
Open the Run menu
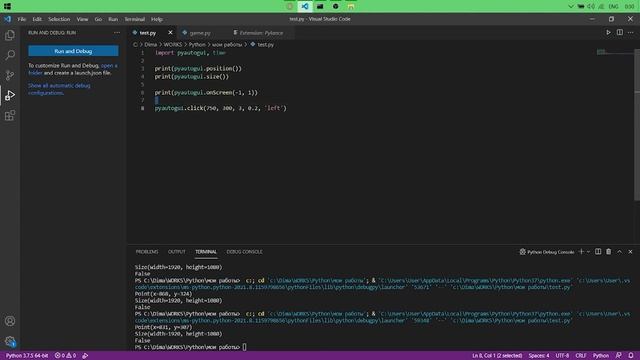tap(113, 19)
